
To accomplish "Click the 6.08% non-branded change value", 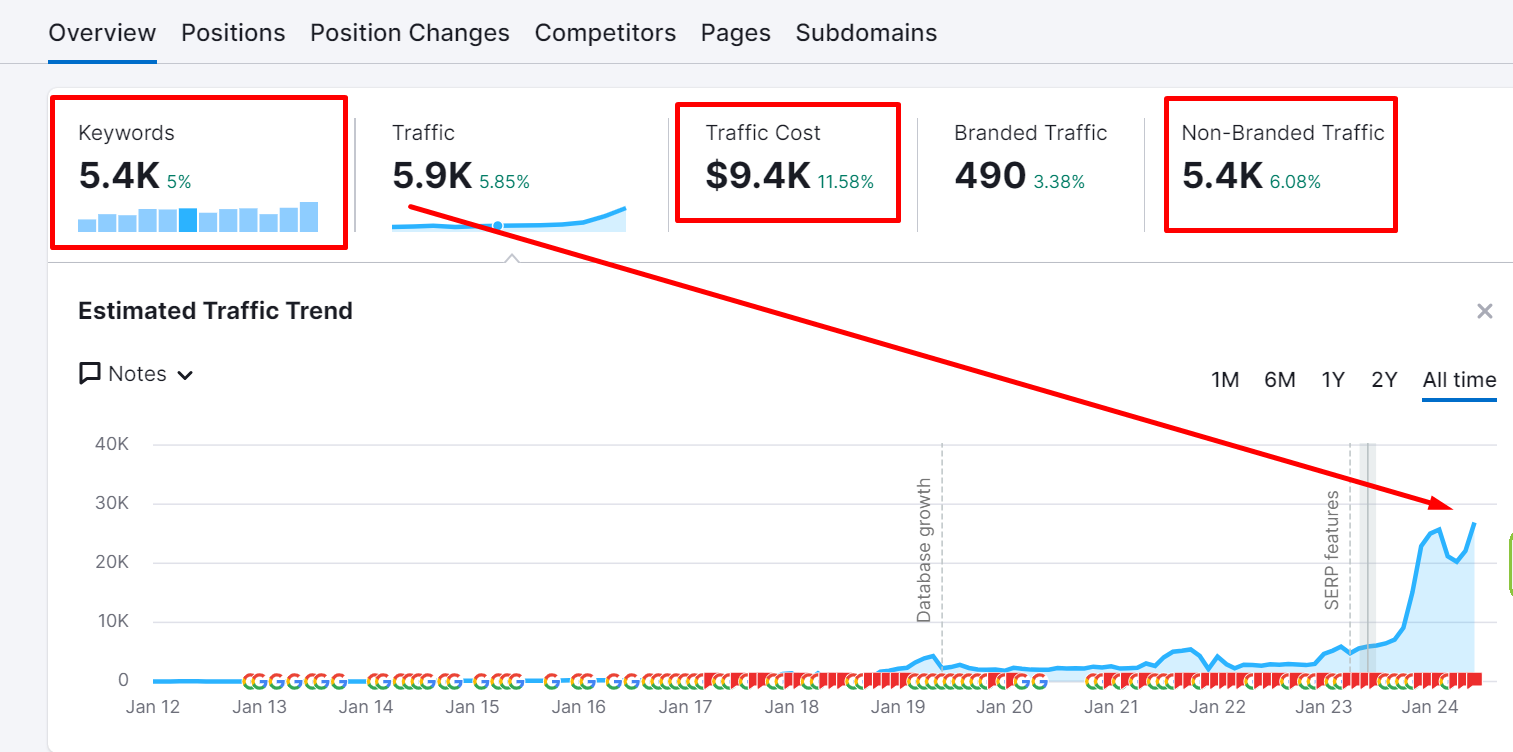I will pyautogui.click(x=1295, y=182).
